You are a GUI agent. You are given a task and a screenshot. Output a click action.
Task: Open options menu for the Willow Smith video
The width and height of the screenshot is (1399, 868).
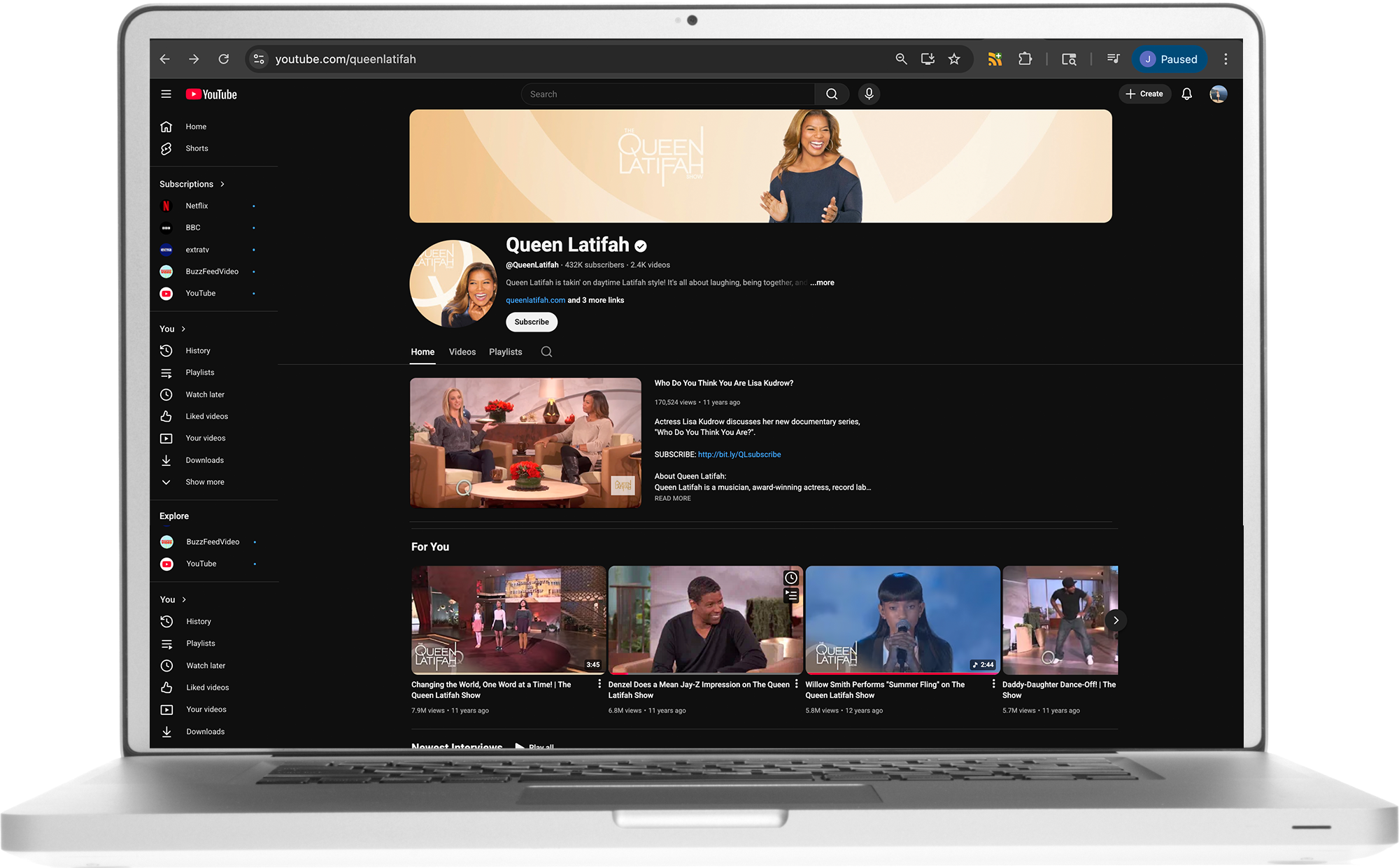(x=993, y=684)
